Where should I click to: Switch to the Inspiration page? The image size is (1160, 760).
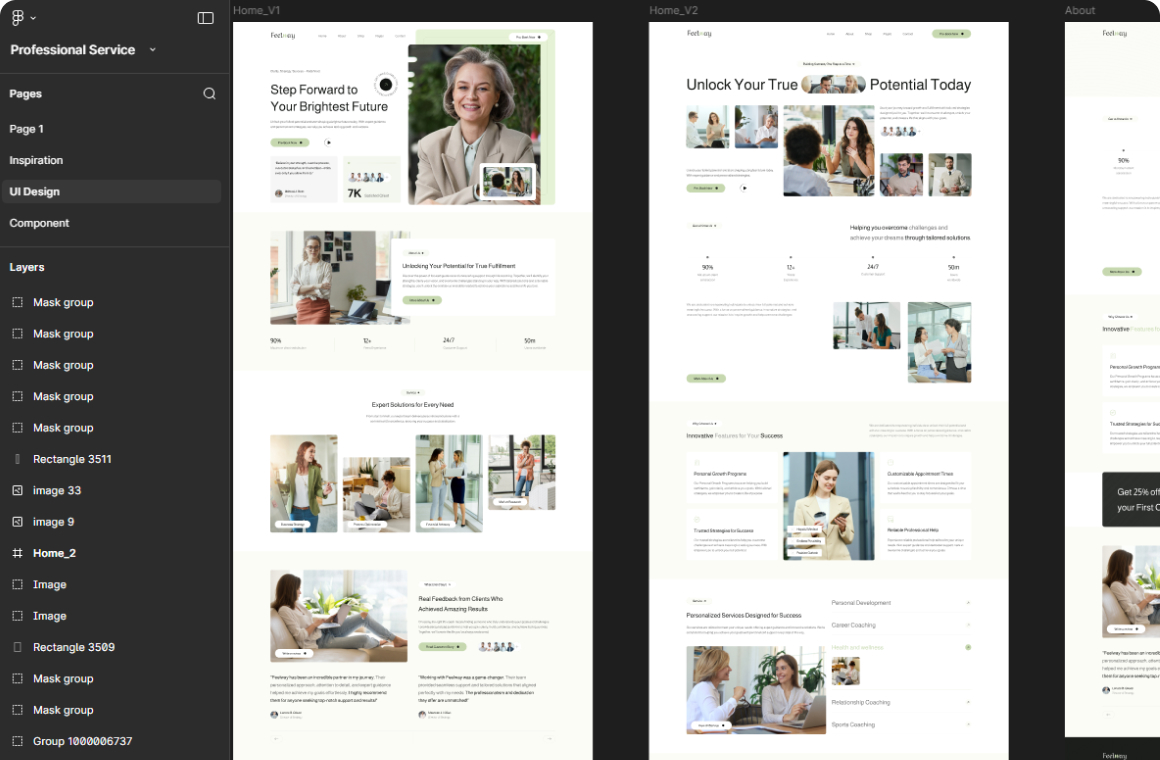(37, 160)
